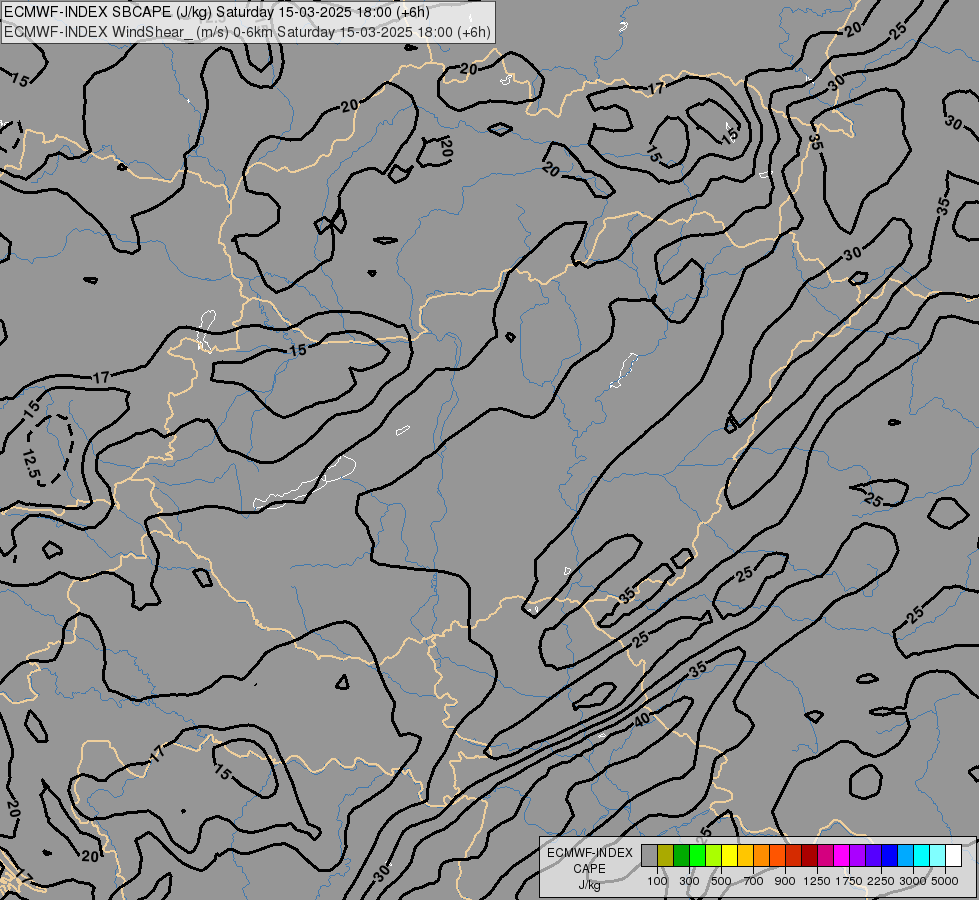Select the light cyan legend swatch

[x=938, y=855]
